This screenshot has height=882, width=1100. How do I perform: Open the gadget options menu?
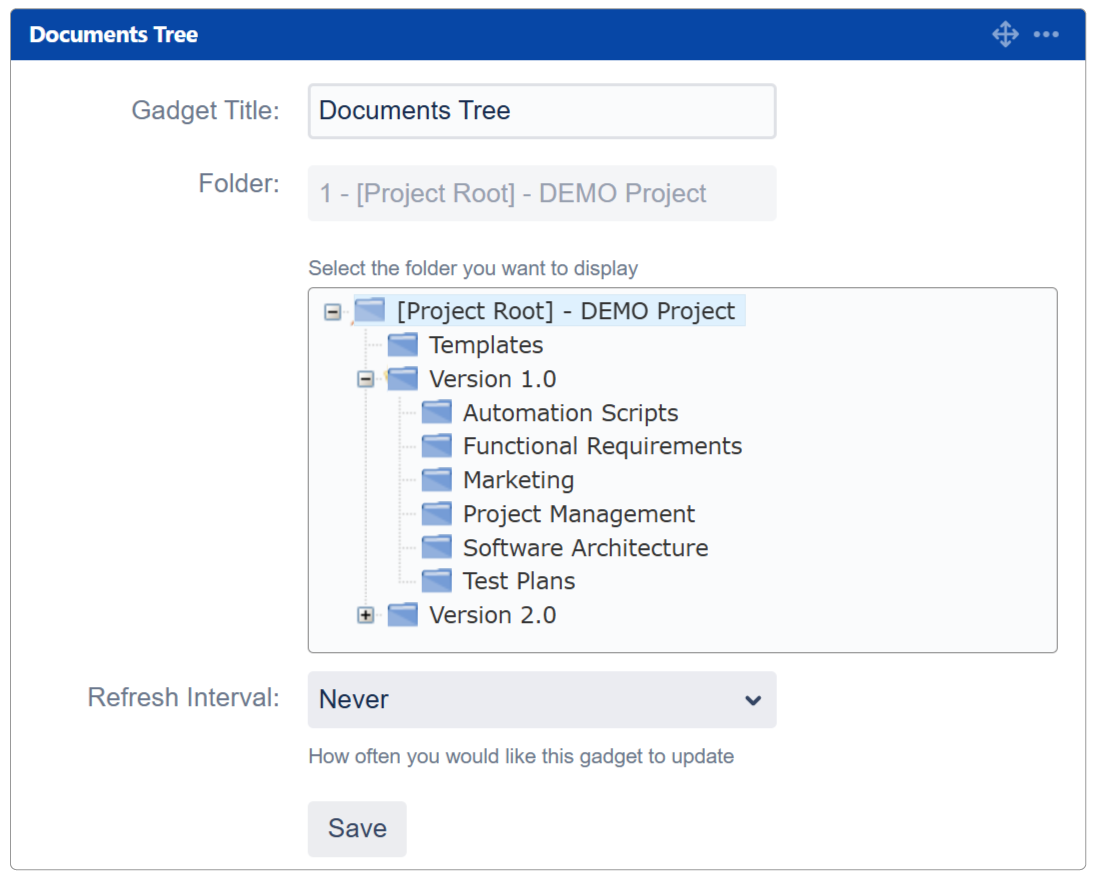(1047, 34)
